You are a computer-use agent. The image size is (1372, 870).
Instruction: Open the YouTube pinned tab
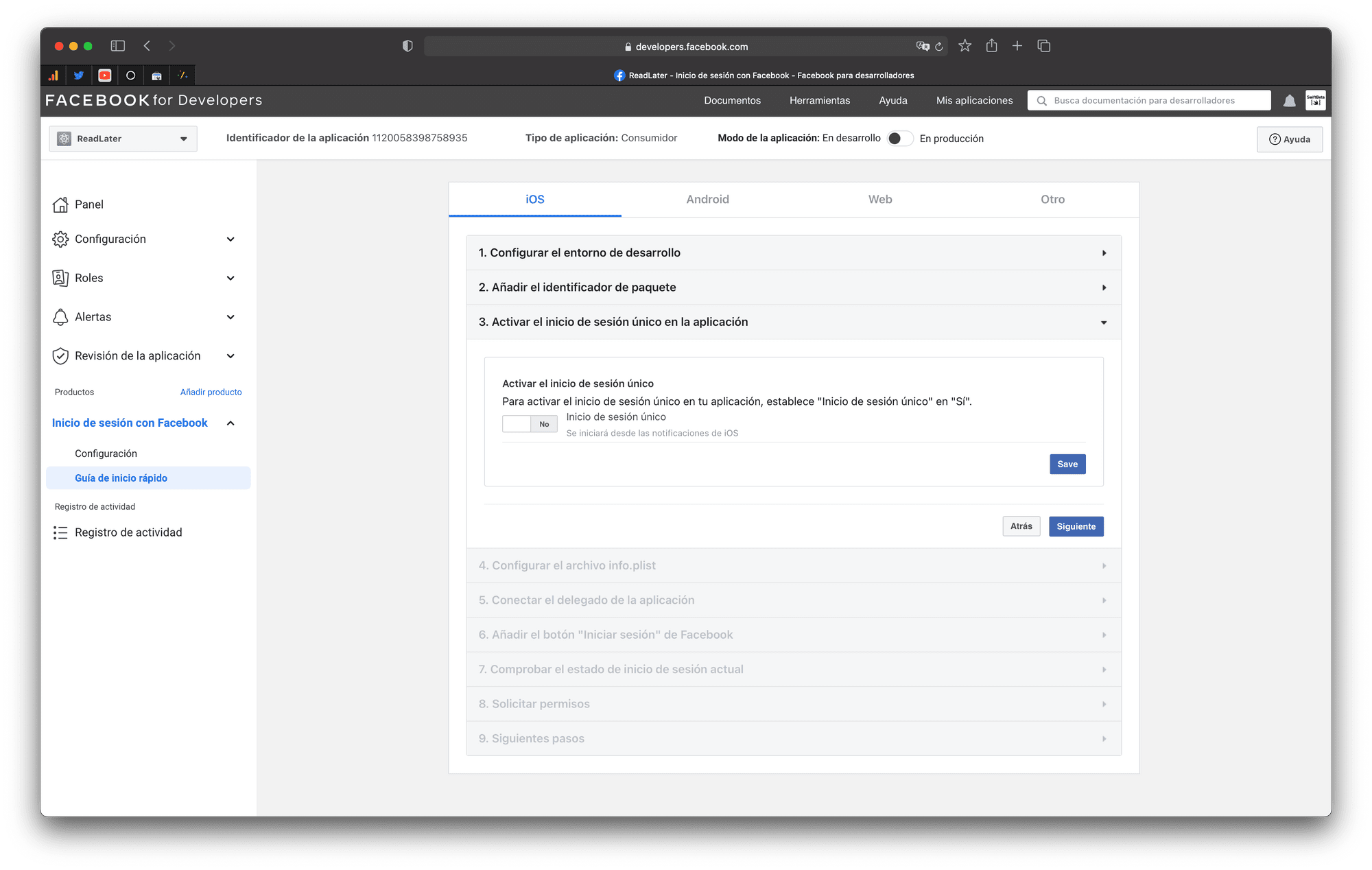(105, 75)
